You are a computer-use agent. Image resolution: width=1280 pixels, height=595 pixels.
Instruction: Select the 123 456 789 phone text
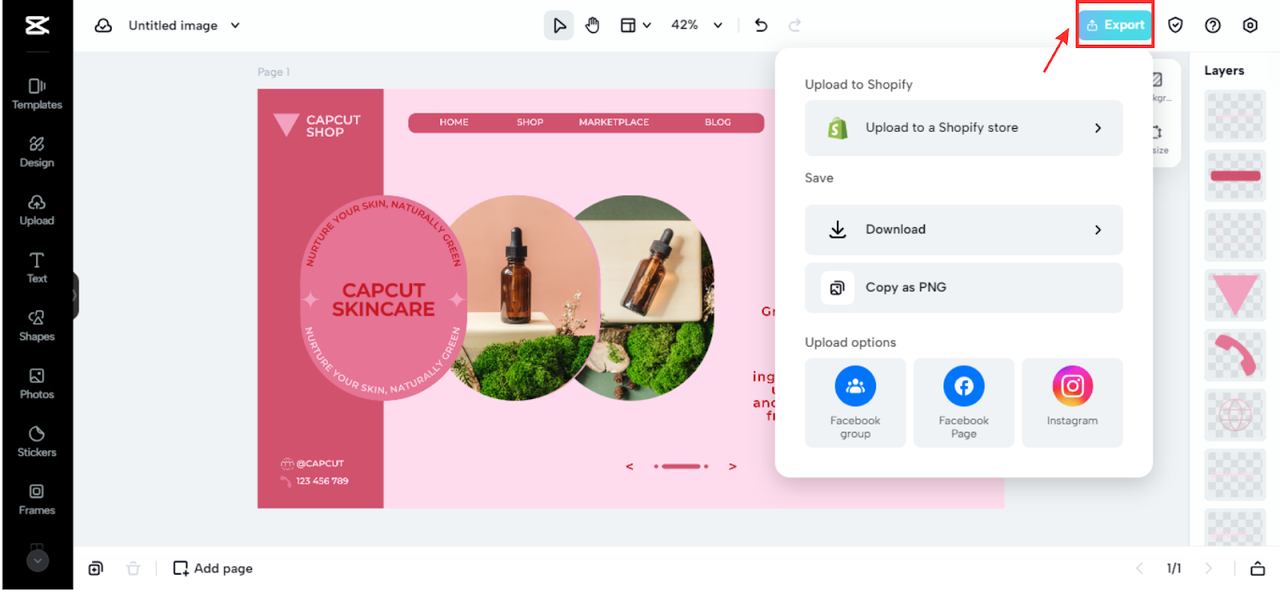click(322, 482)
